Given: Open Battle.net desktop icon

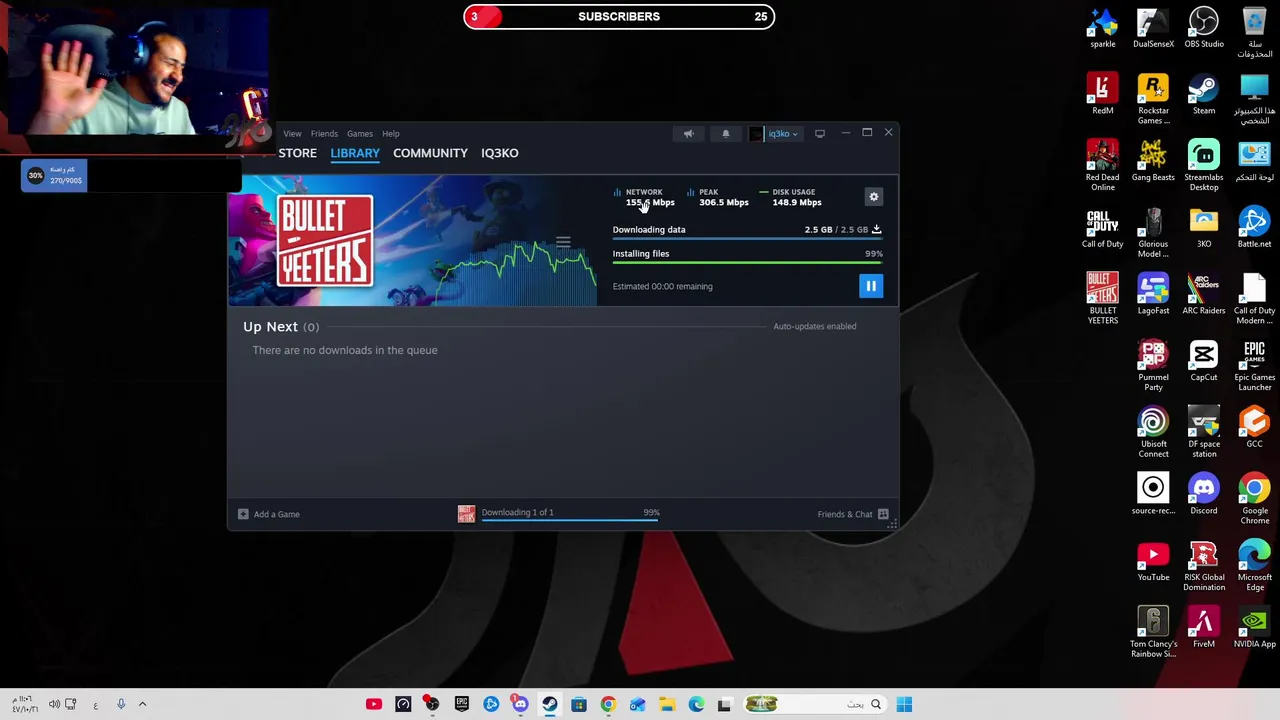Looking at the screenshot, I should 1254,228.
